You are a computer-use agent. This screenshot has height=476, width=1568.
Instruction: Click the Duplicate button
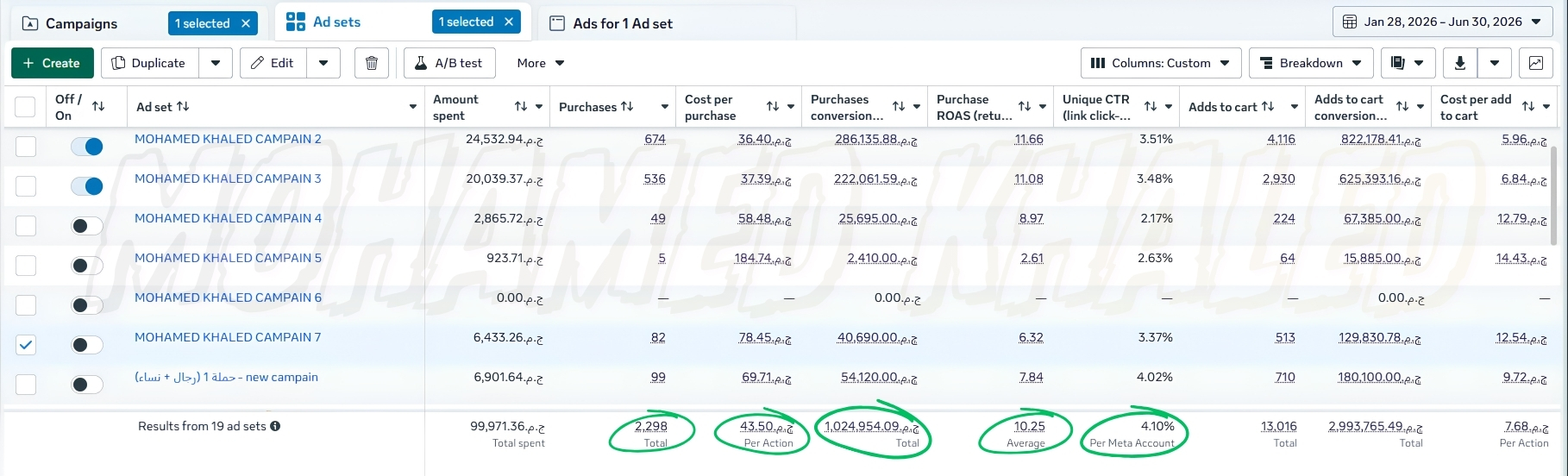click(x=150, y=63)
